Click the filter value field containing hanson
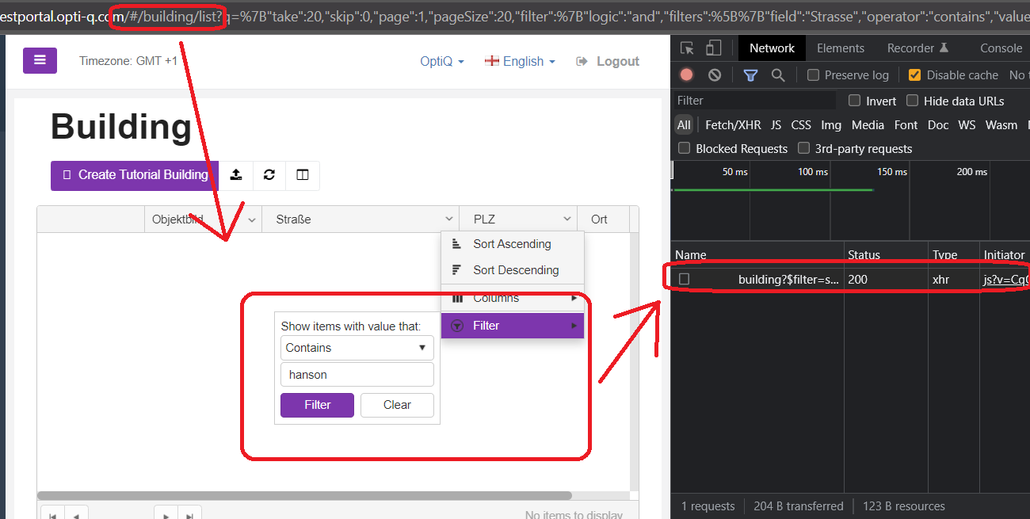The width and height of the screenshot is (1030, 519). pyautogui.click(x=356, y=375)
